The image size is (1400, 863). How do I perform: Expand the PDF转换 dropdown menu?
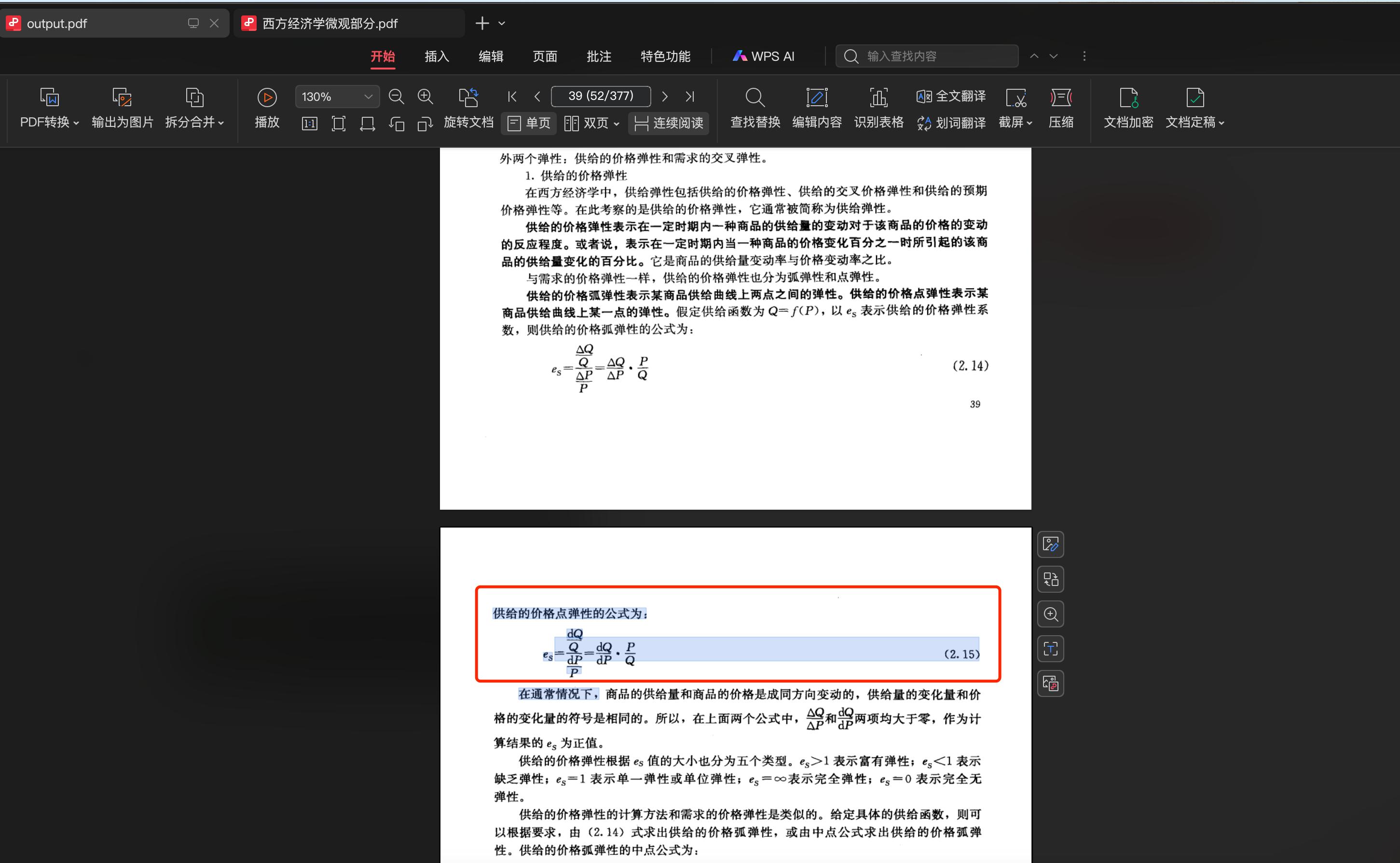49,122
